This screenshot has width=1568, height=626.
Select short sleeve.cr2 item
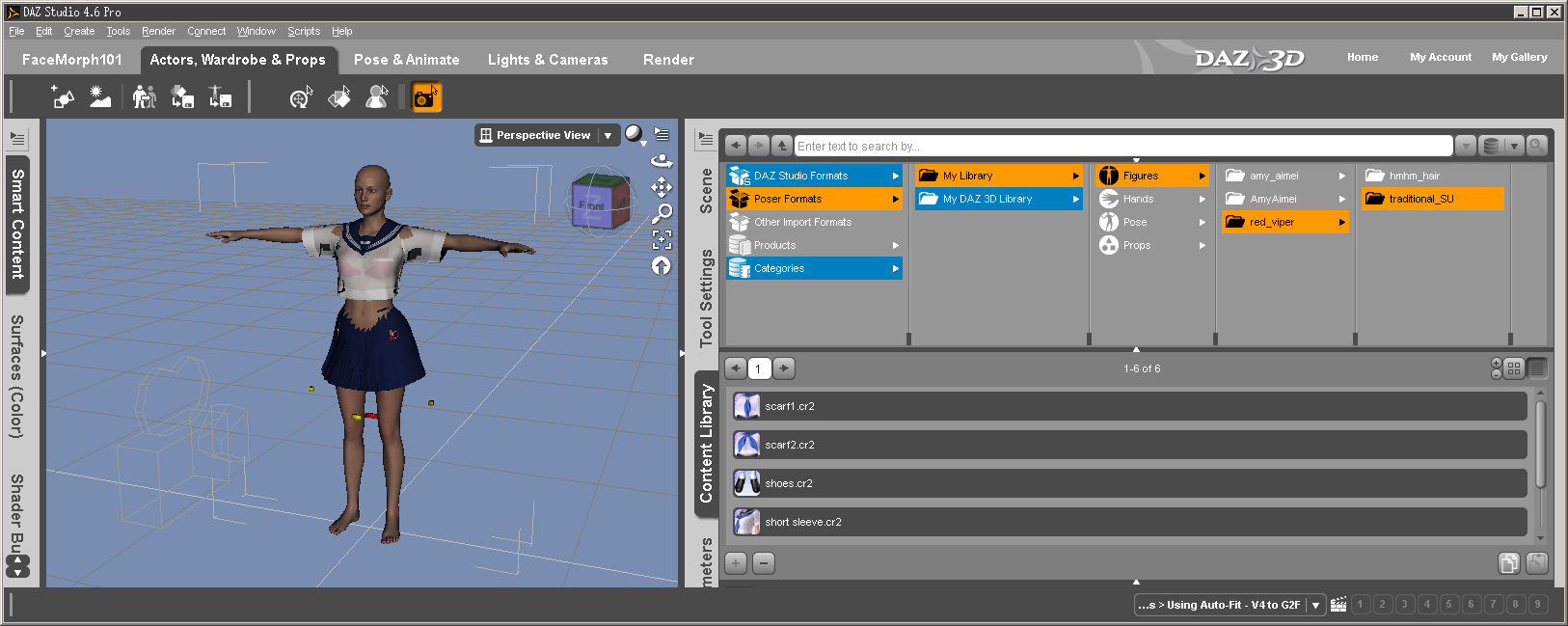point(1128,522)
